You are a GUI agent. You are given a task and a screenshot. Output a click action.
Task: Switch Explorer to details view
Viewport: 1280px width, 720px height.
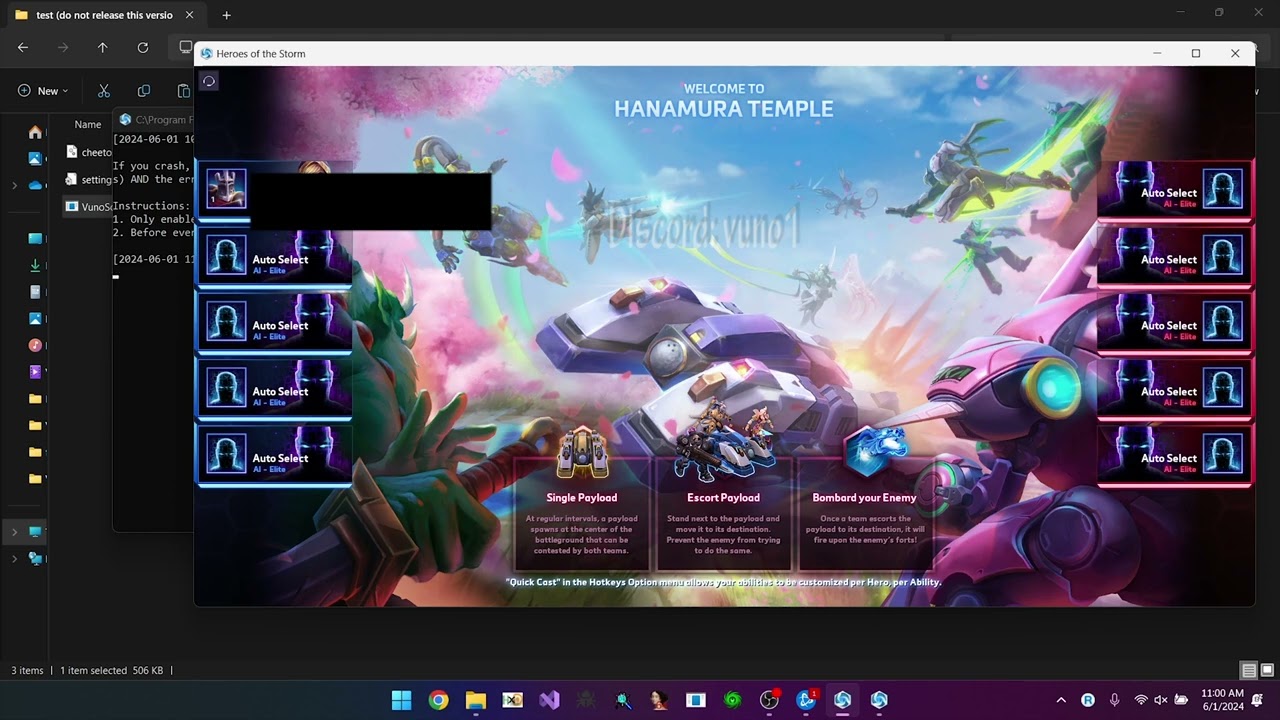[1248, 670]
